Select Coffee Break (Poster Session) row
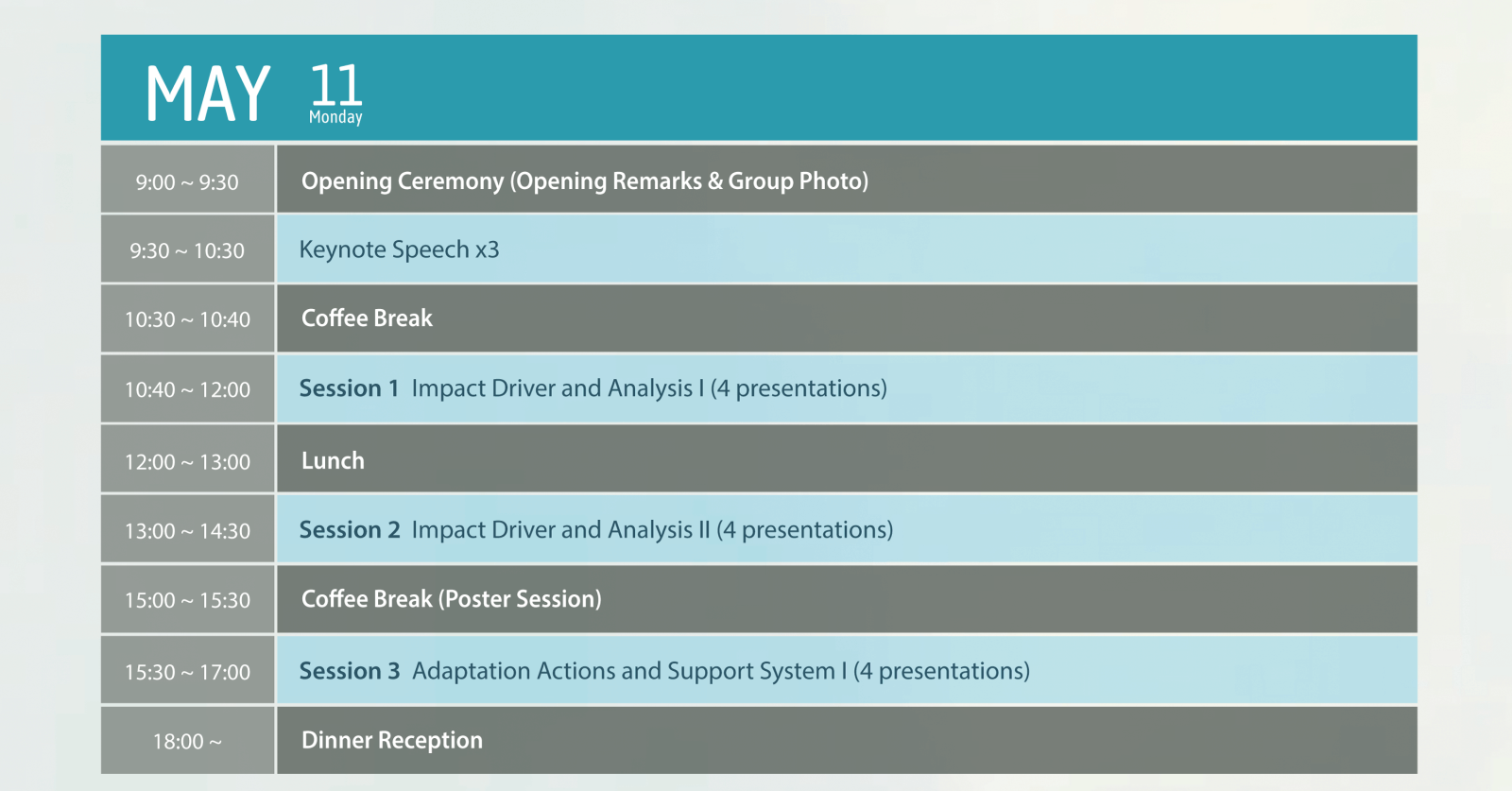Image resolution: width=1512 pixels, height=791 pixels. point(451,599)
